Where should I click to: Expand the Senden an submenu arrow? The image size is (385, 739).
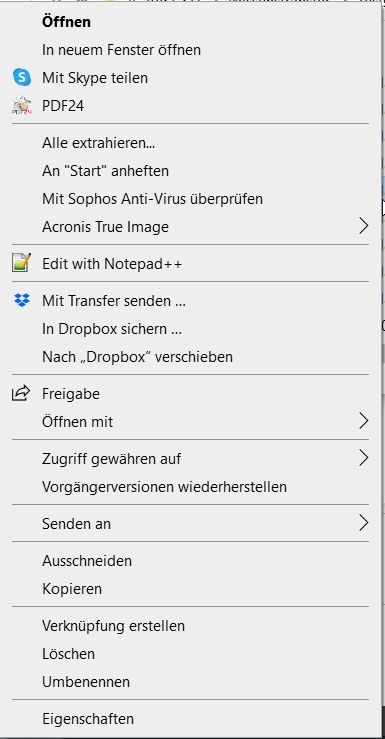pyautogui.click(x=363, y=523)
